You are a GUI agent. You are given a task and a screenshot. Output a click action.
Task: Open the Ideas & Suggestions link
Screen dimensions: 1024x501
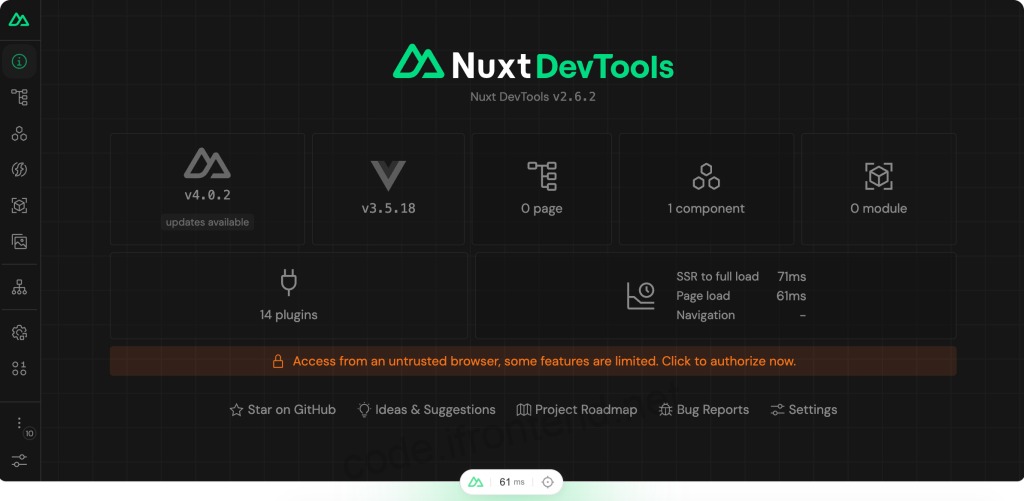pos(426,410)
